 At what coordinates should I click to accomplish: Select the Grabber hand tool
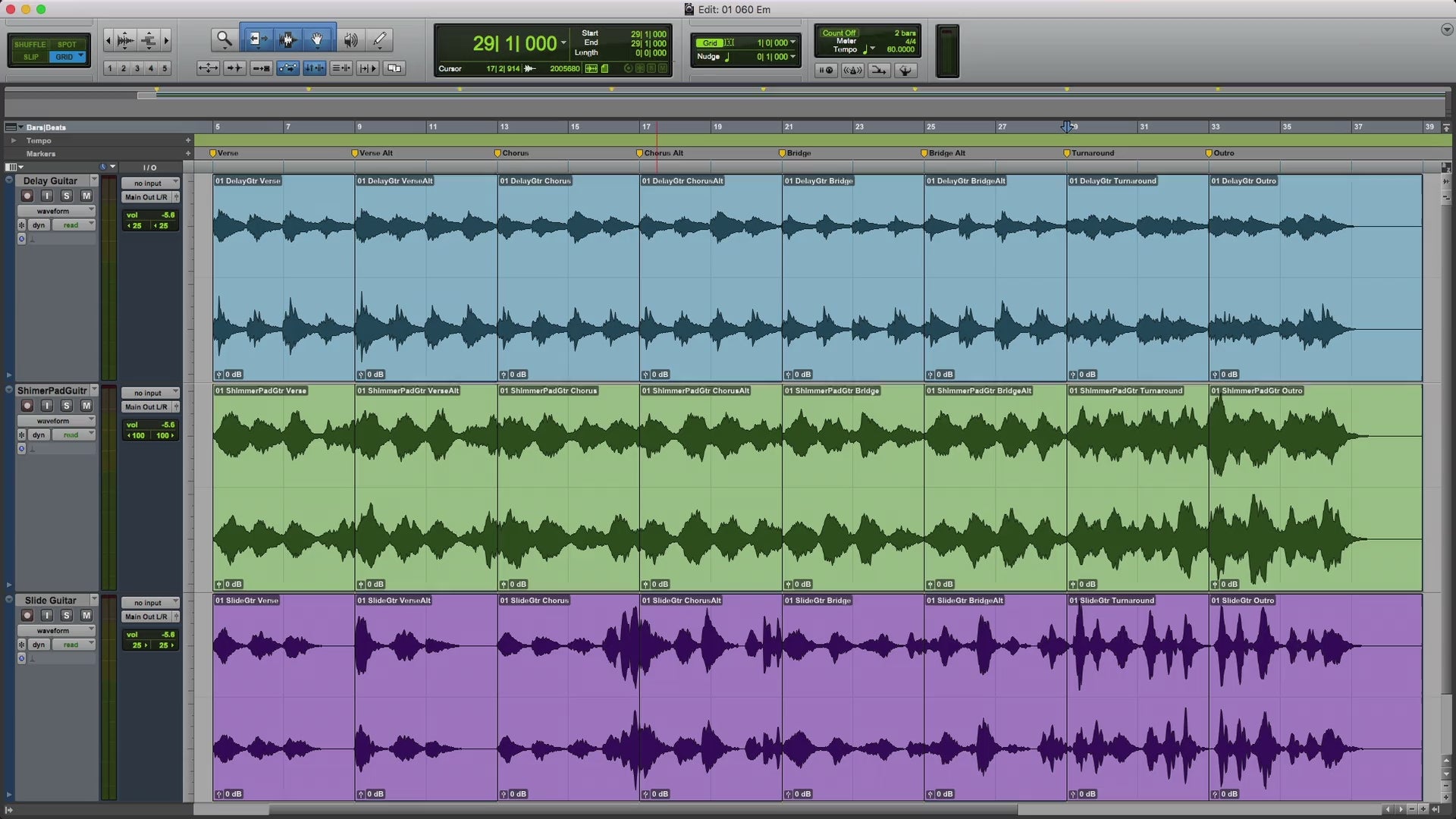pos(318,39)
